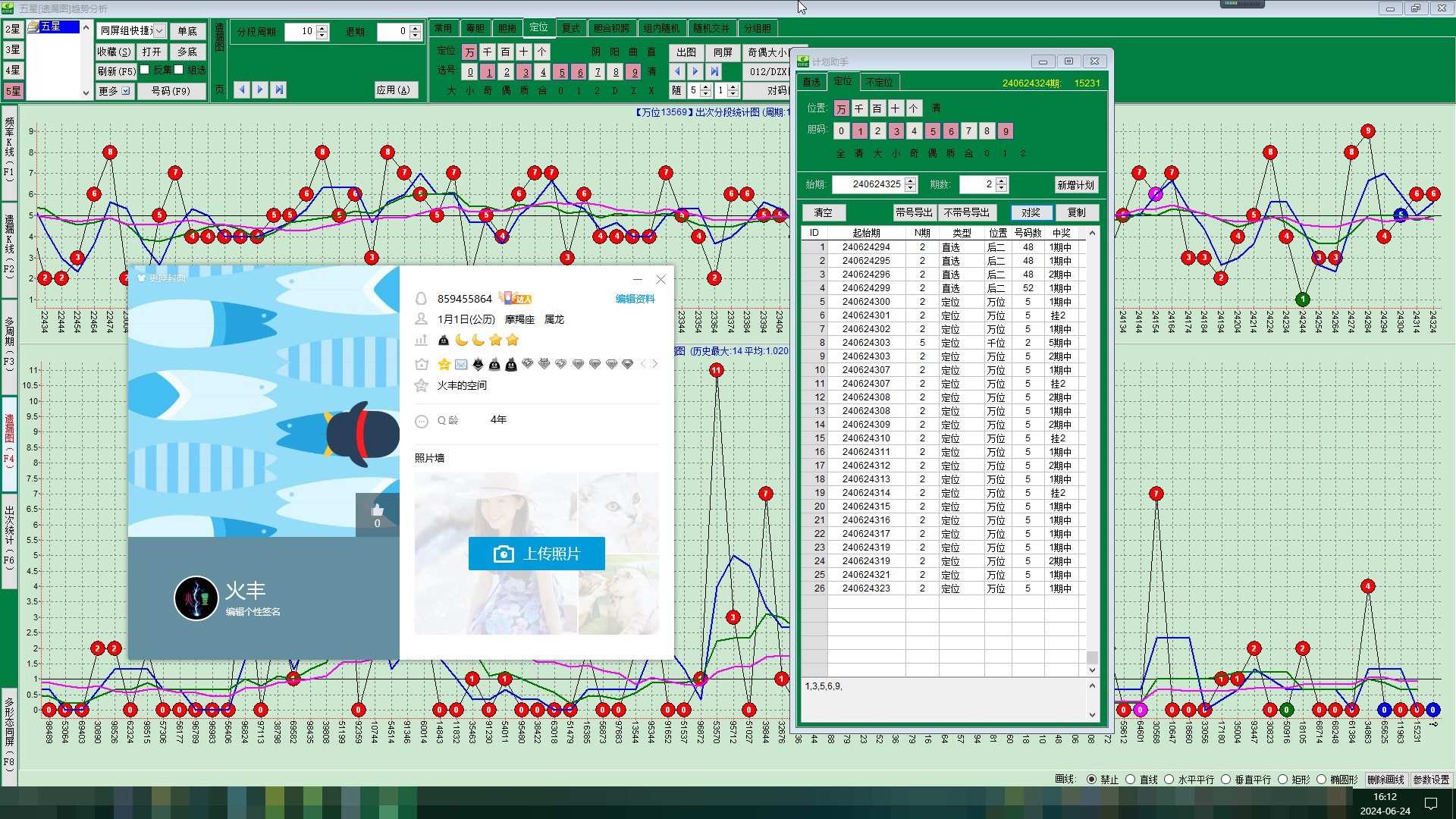Image resolution: width=1456 pixels, height=819 pixels.
Task: Click plan table scrollbar down arrow
Action: [x=1092, y=670]
